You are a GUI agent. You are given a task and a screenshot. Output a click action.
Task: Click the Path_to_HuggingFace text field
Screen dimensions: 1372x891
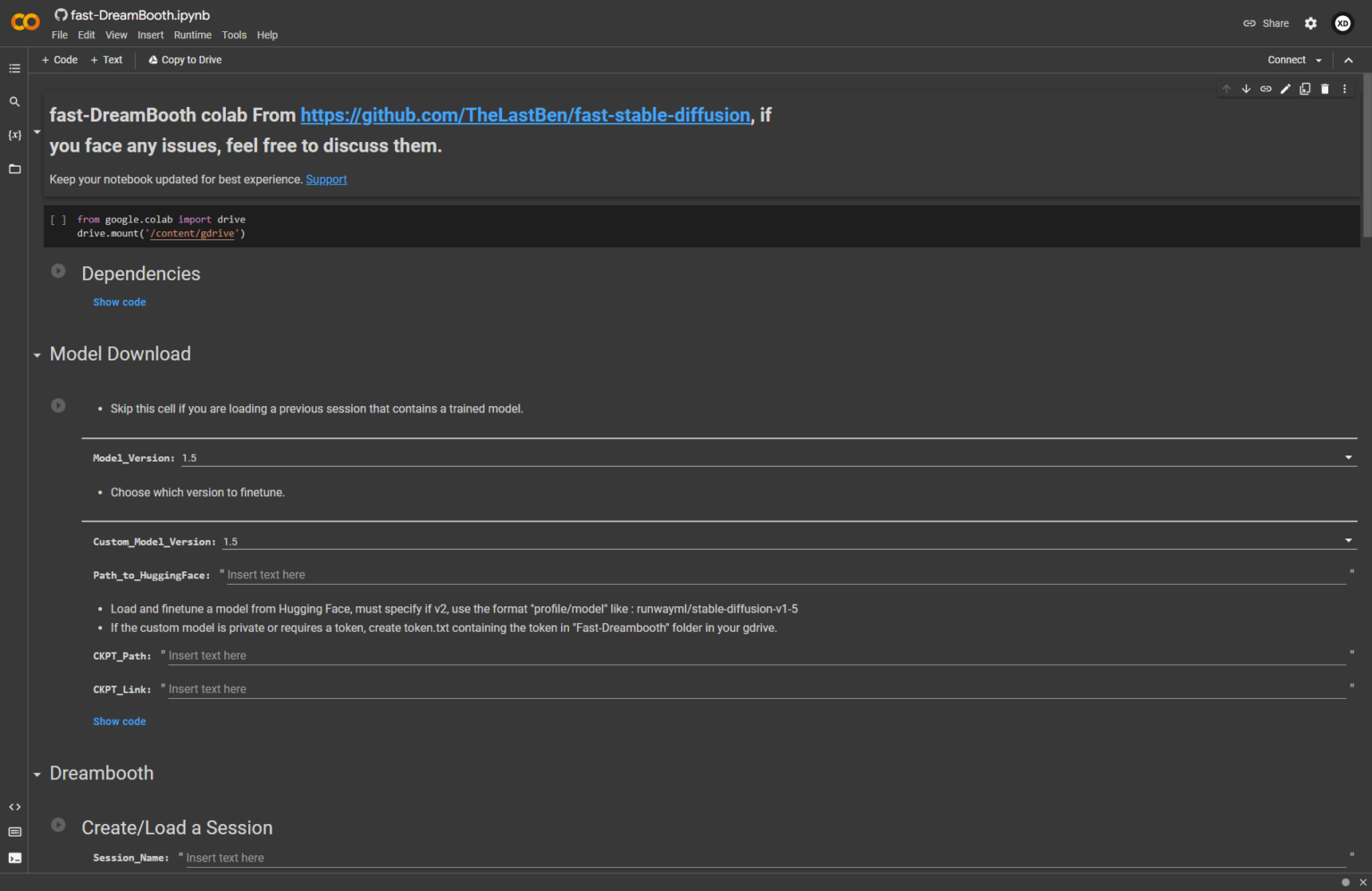click(784, 575)
